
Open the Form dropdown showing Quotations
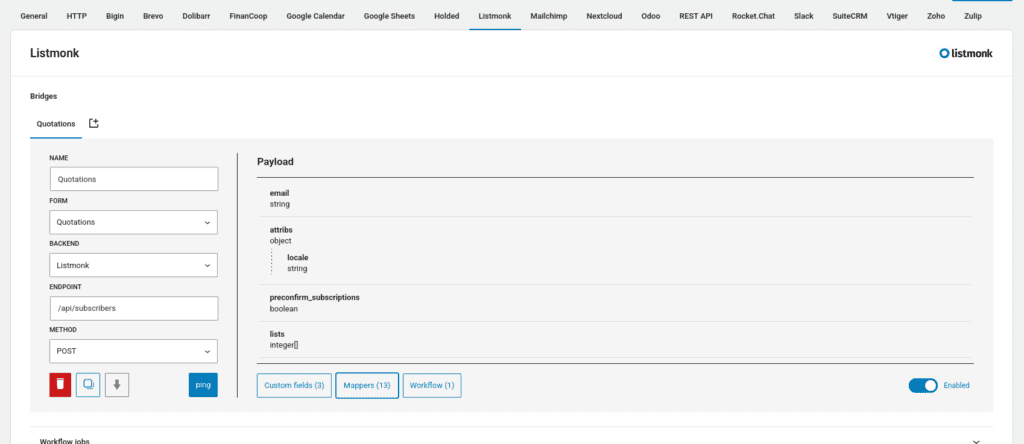[133, 222]
